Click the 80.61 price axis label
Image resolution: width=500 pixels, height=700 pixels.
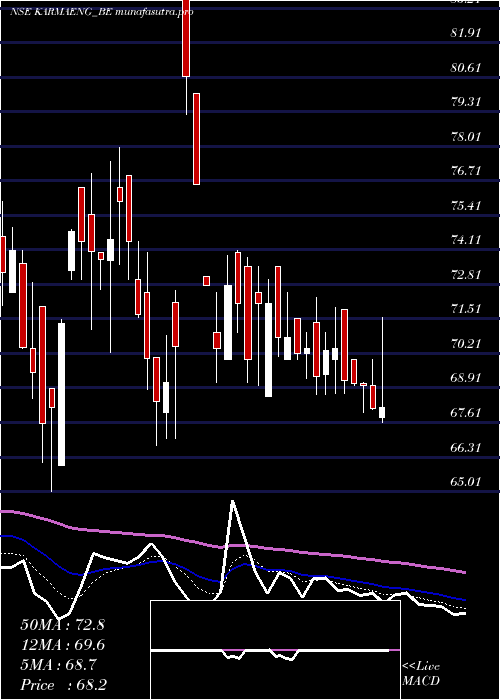(466, 67)
